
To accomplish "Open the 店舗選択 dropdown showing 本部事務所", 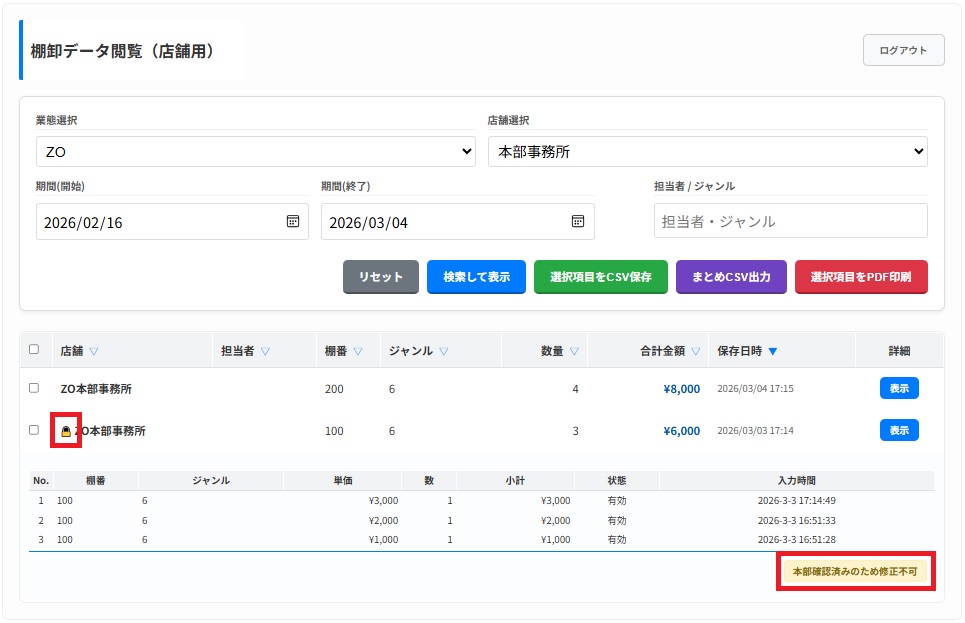I will (x=707, y=152).
